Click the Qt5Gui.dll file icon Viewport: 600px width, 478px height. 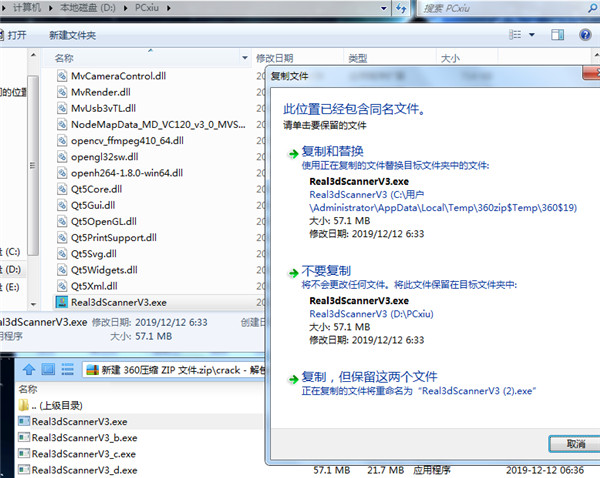tap(62, 205)
